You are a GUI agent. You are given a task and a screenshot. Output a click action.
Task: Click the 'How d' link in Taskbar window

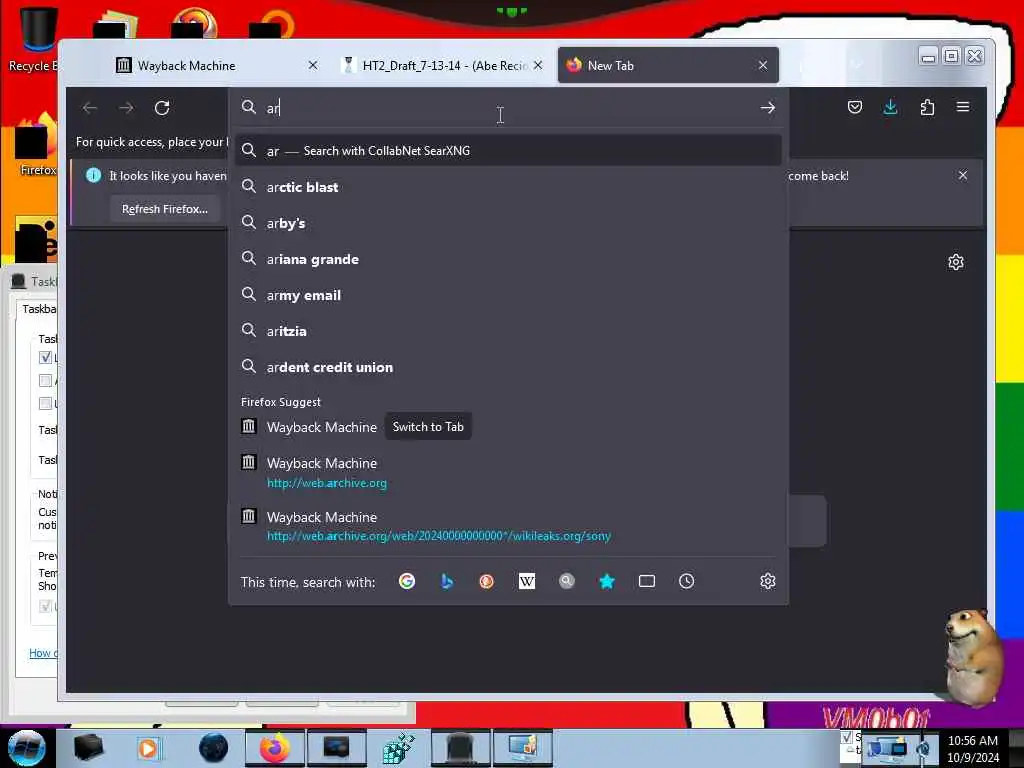tap(43, 653)
